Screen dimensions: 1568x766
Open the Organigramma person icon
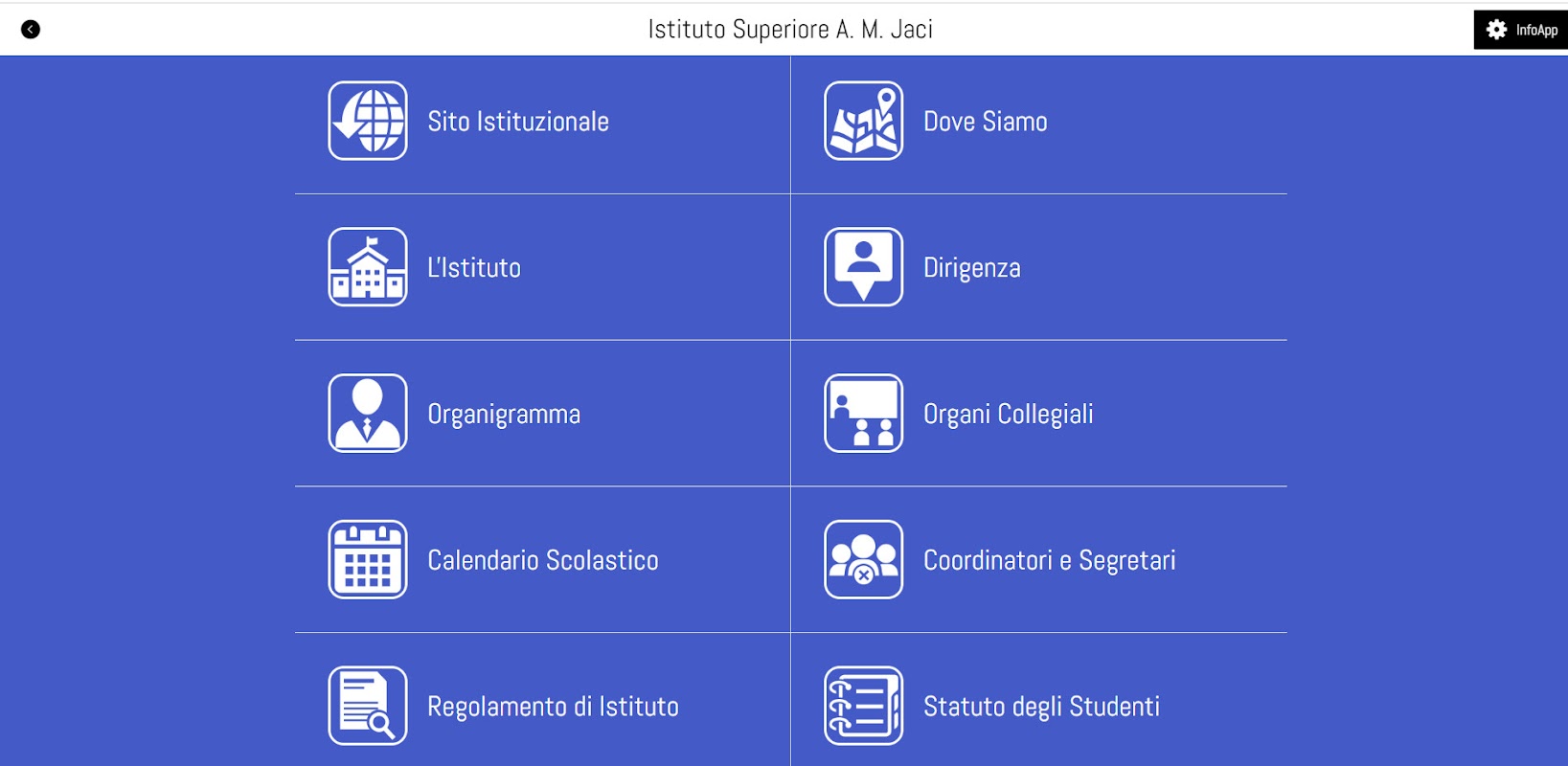[368, 414]
